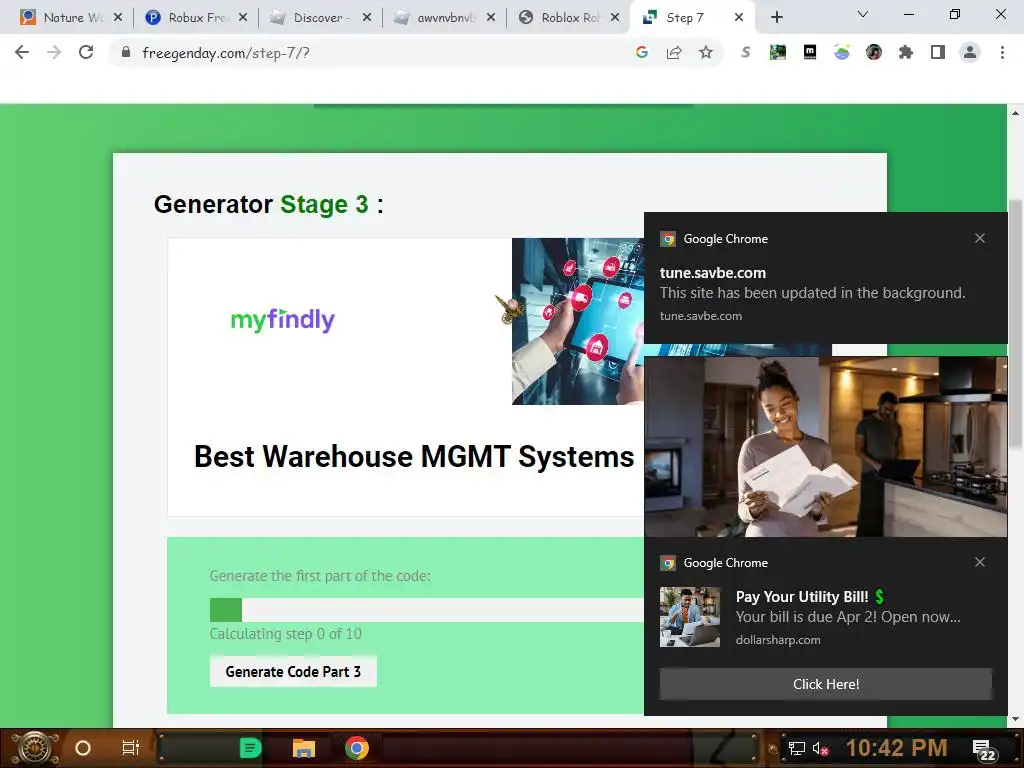Screen dimensions: 1024x768
Task: Reload the current page
Action: point(86,52)
